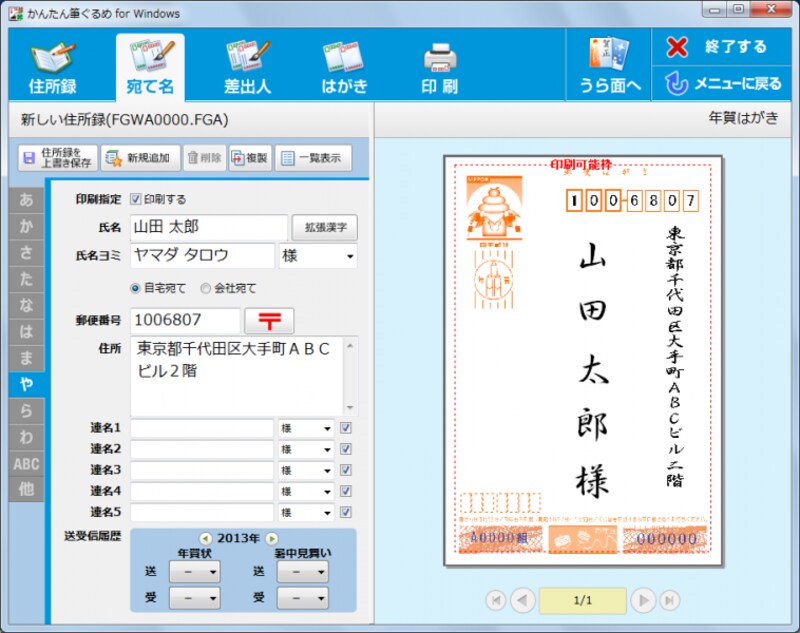The height and width of the screenshot is (633, 800).
Task: Click the 拡張漢字 extended kanji button
Action: coord(323,227)
